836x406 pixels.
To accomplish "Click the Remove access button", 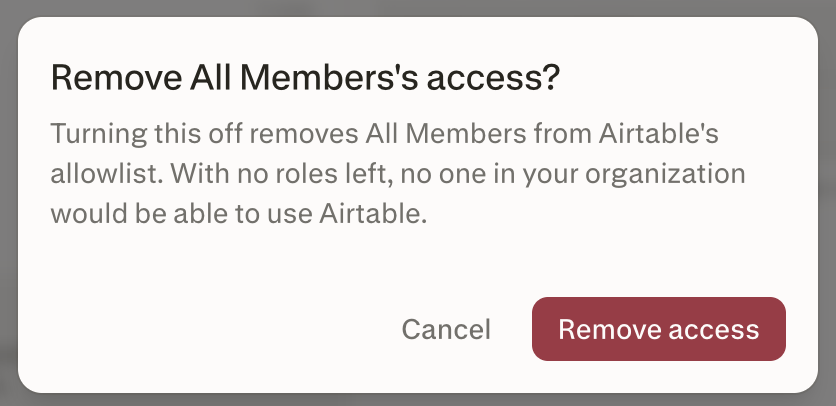I will point(658,329).
